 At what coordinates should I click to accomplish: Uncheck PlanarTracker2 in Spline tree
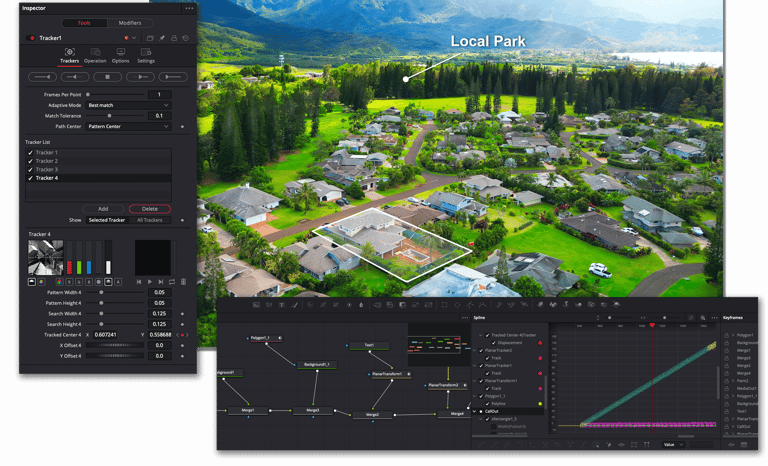(x=481, y=351)
